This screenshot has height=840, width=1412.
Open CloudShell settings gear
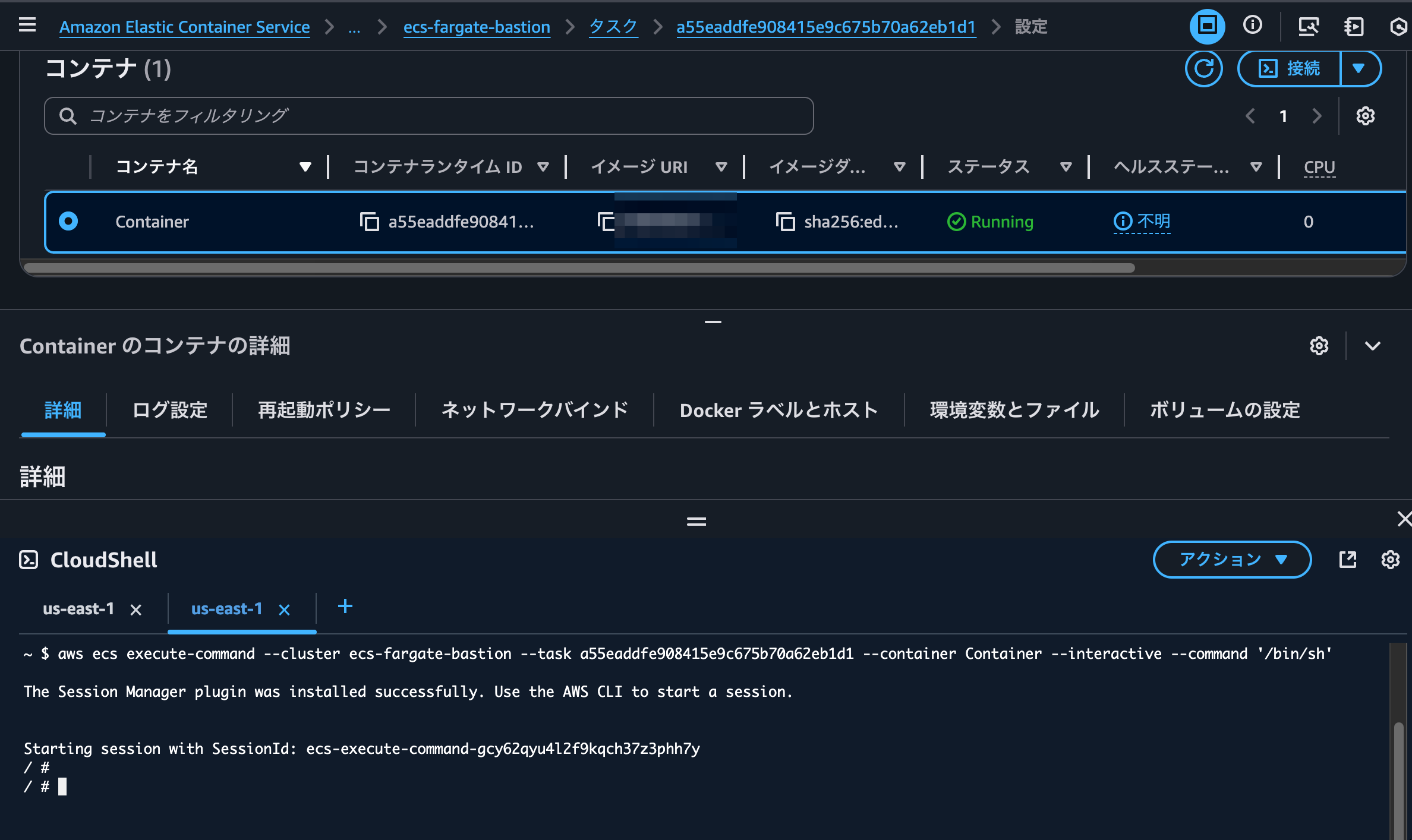[x=1390, y=559]
